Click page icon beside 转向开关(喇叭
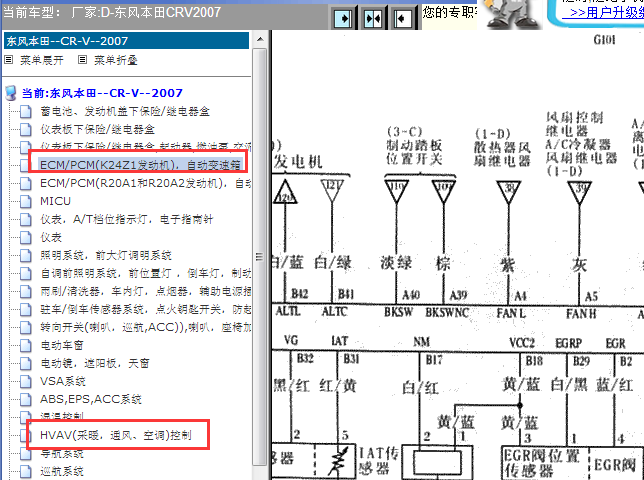Viewport: 644px width, 480px height. [x=25, y=327]
